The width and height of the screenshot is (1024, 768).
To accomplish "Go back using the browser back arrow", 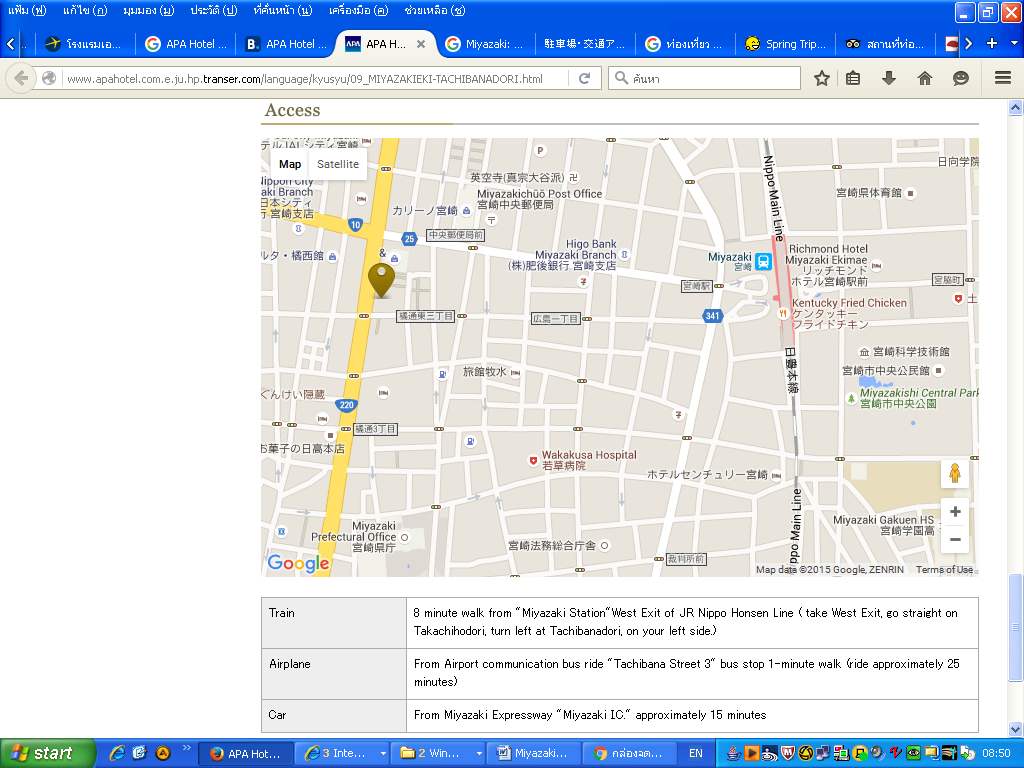I will tap(21, 78).
